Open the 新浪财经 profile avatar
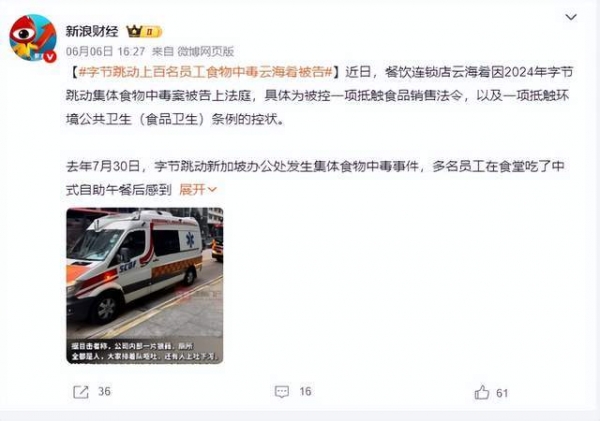Viewport: 600px width, 421px height. [33, 38]
